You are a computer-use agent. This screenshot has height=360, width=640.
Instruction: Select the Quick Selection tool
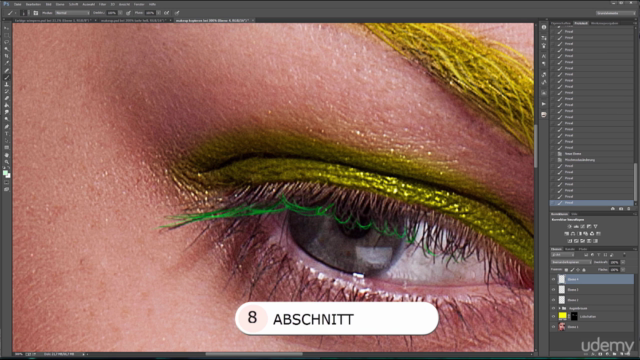click(7, 49)
